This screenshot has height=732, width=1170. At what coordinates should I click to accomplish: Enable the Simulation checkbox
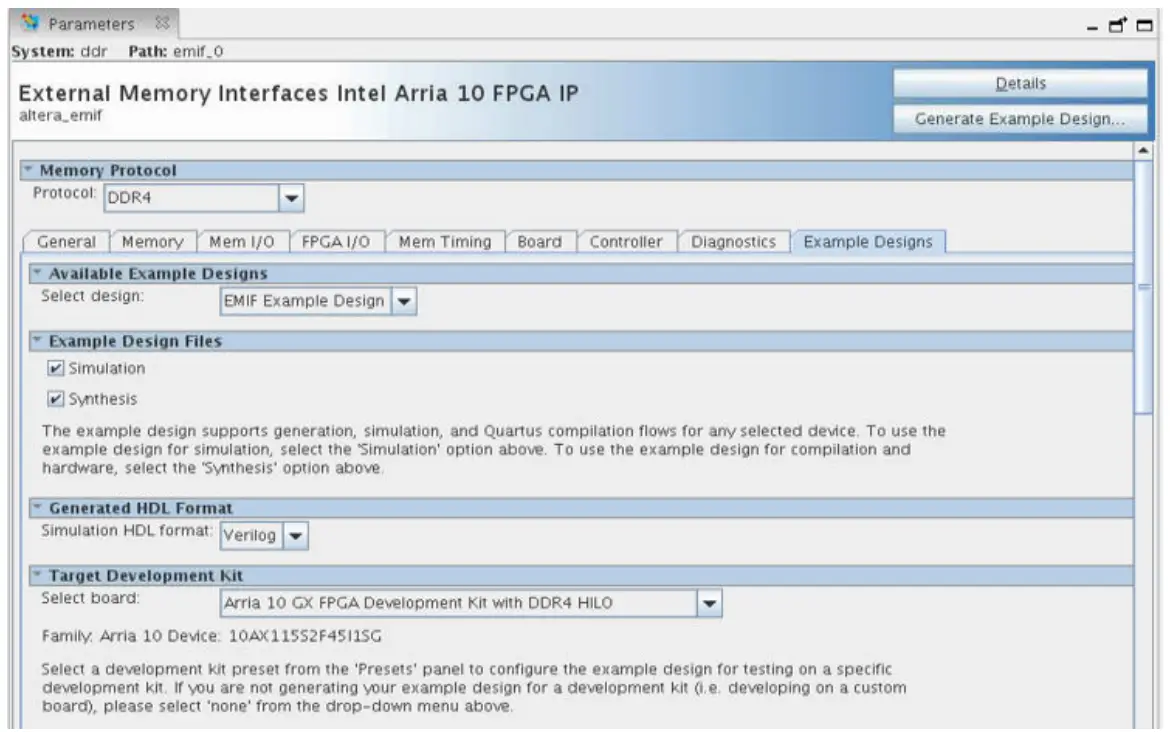tap(55, 368)
